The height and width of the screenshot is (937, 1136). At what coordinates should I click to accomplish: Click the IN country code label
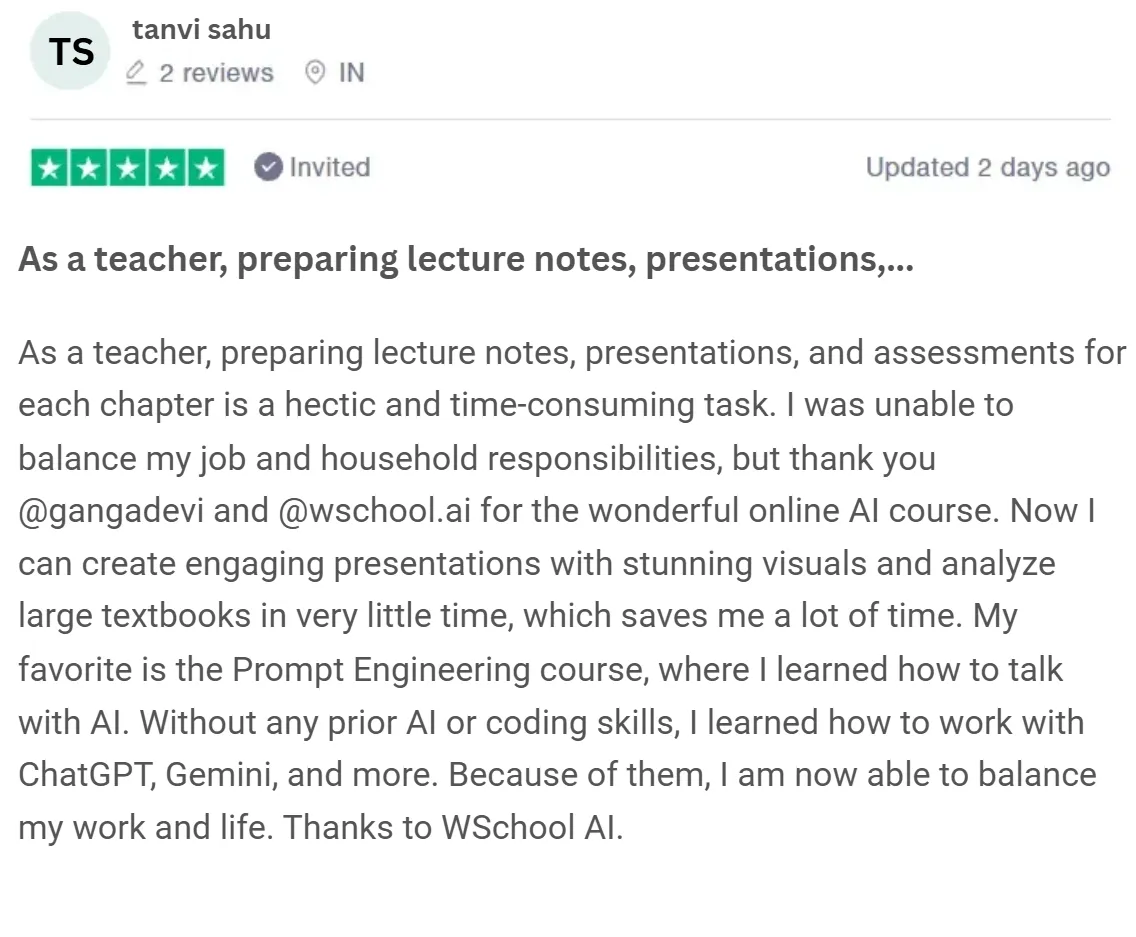pyautogui.click(x=351, y=72)
